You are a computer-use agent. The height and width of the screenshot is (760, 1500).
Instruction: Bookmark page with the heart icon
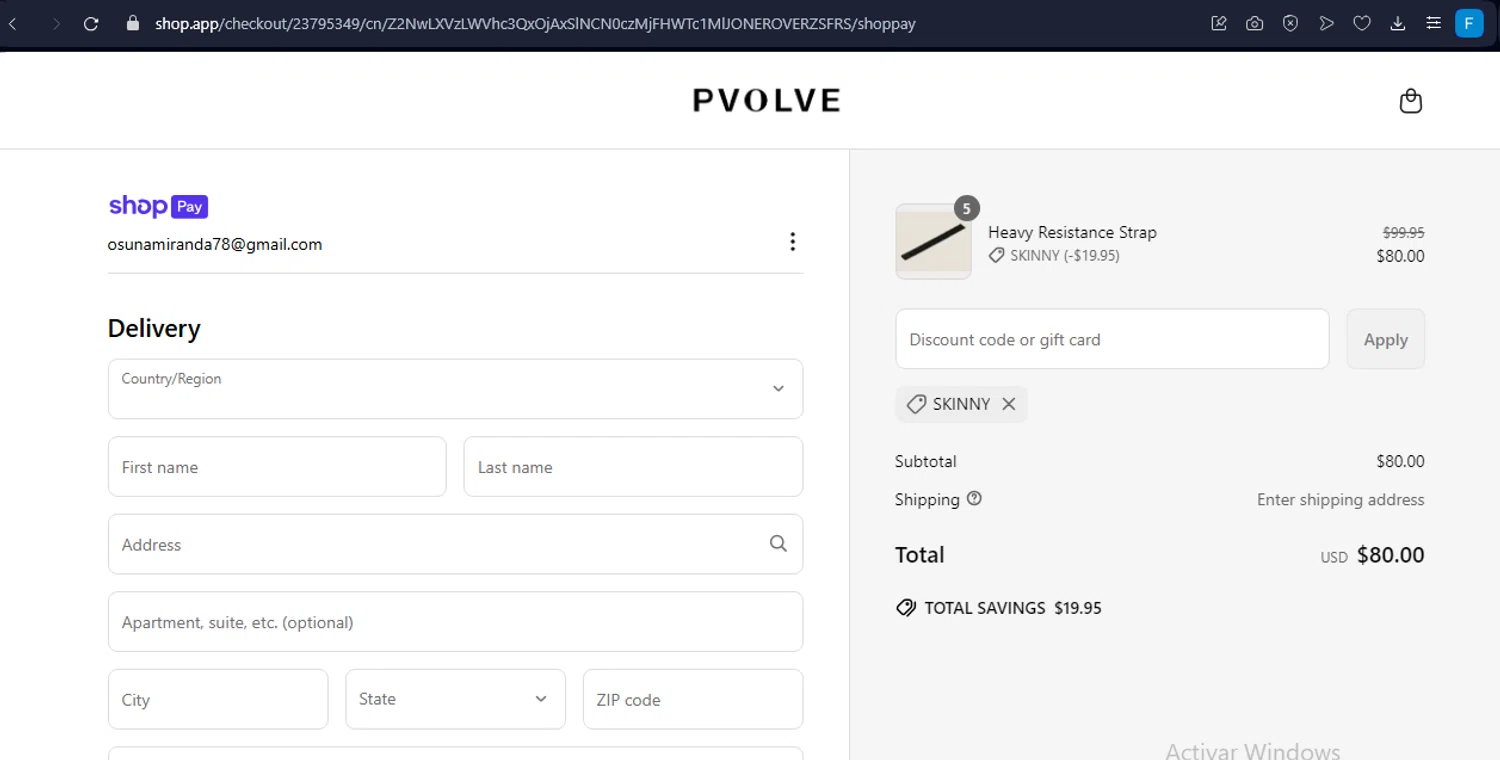coord(1362,23)
